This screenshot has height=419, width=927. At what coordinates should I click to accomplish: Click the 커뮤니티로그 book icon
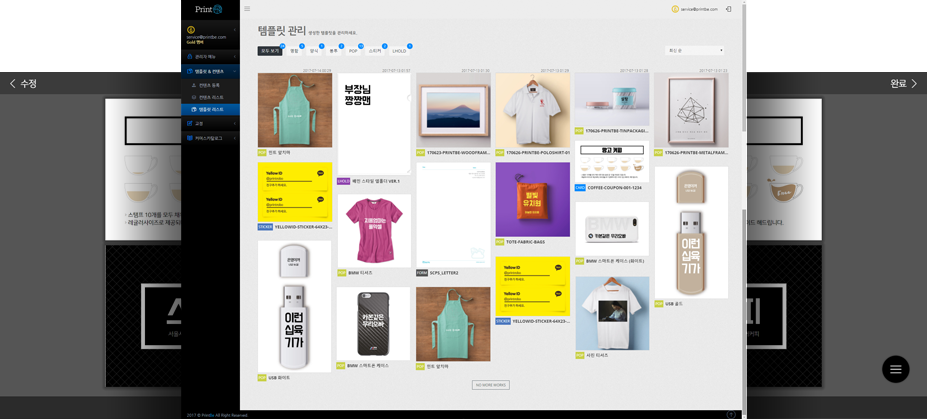(x=189, y=138)
